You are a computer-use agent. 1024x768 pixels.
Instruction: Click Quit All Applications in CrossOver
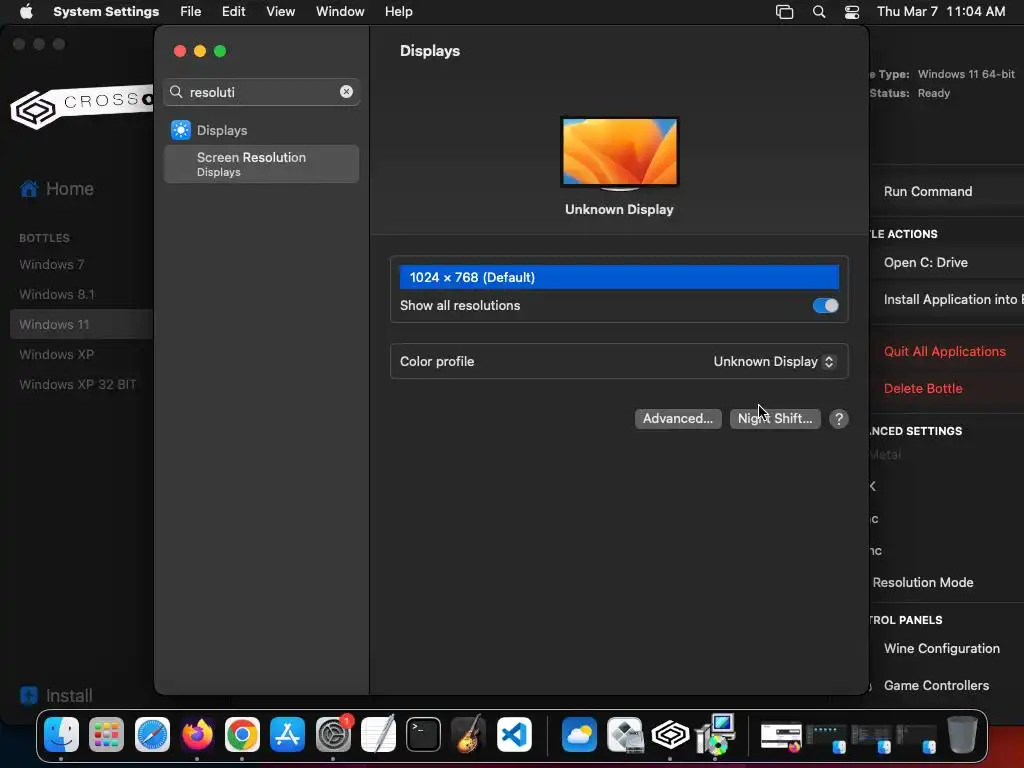pyautogui.click(x=944, y=351)
